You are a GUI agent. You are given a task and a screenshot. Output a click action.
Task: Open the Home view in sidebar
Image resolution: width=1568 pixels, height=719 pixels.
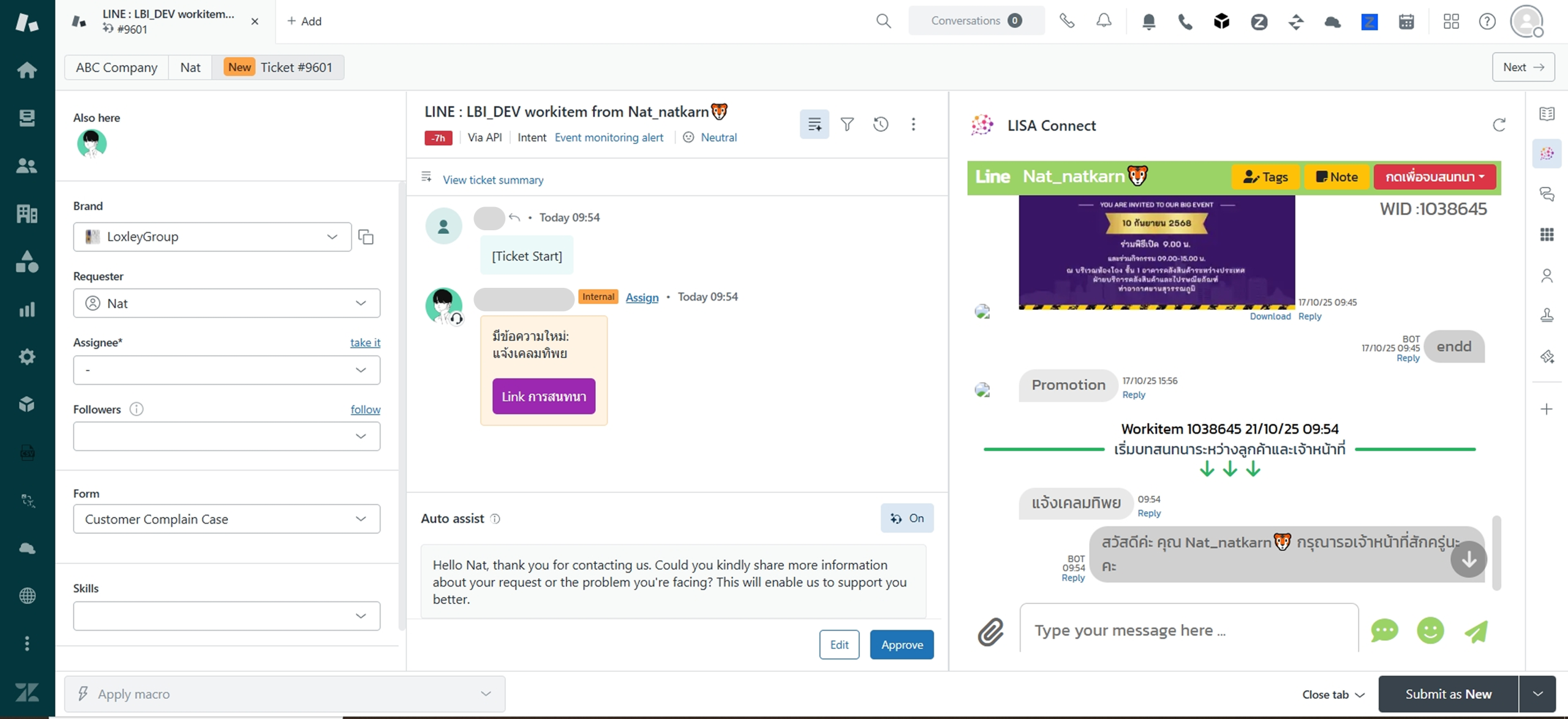click(26, 70)
